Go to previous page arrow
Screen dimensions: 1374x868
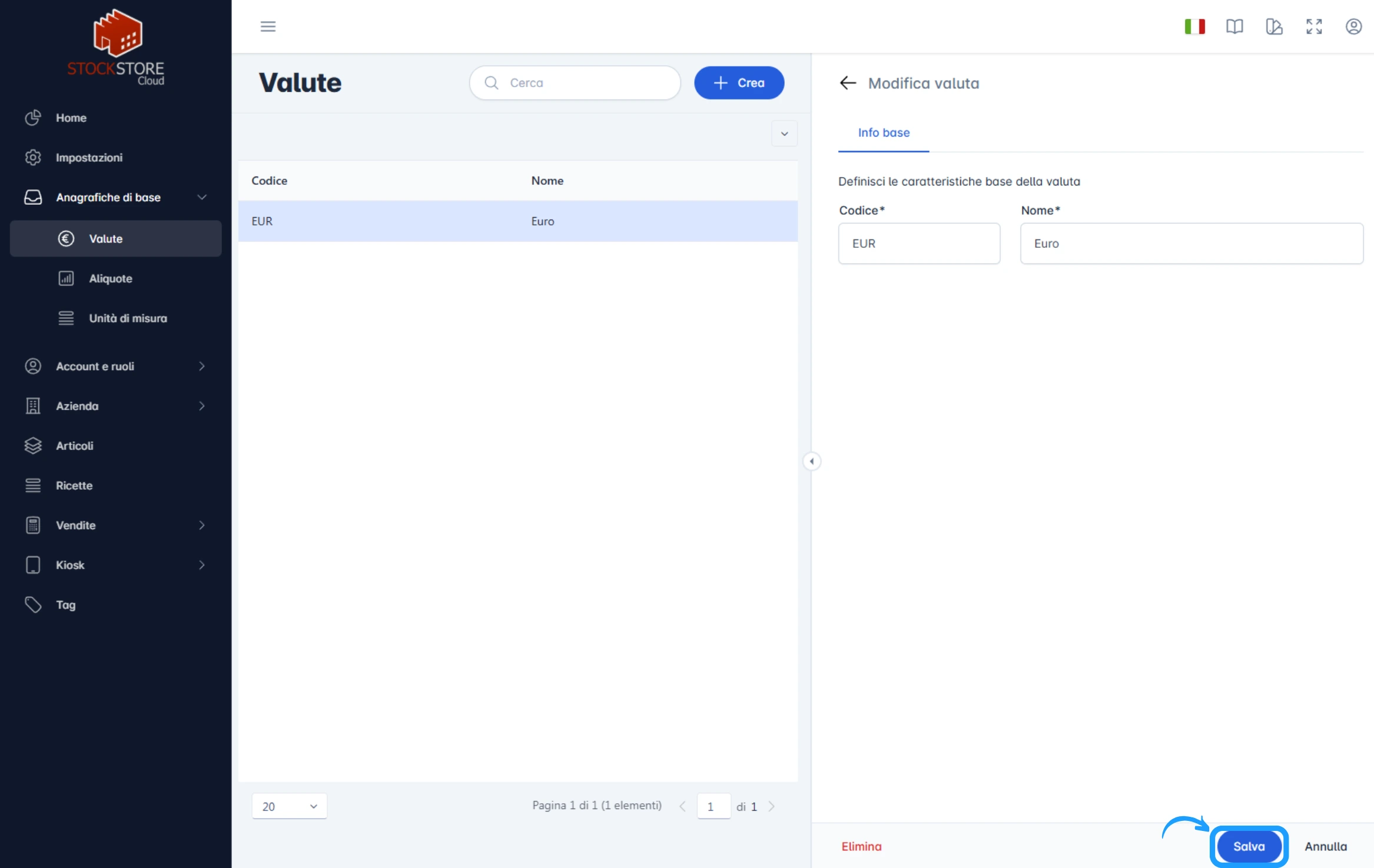pos(682,806)
